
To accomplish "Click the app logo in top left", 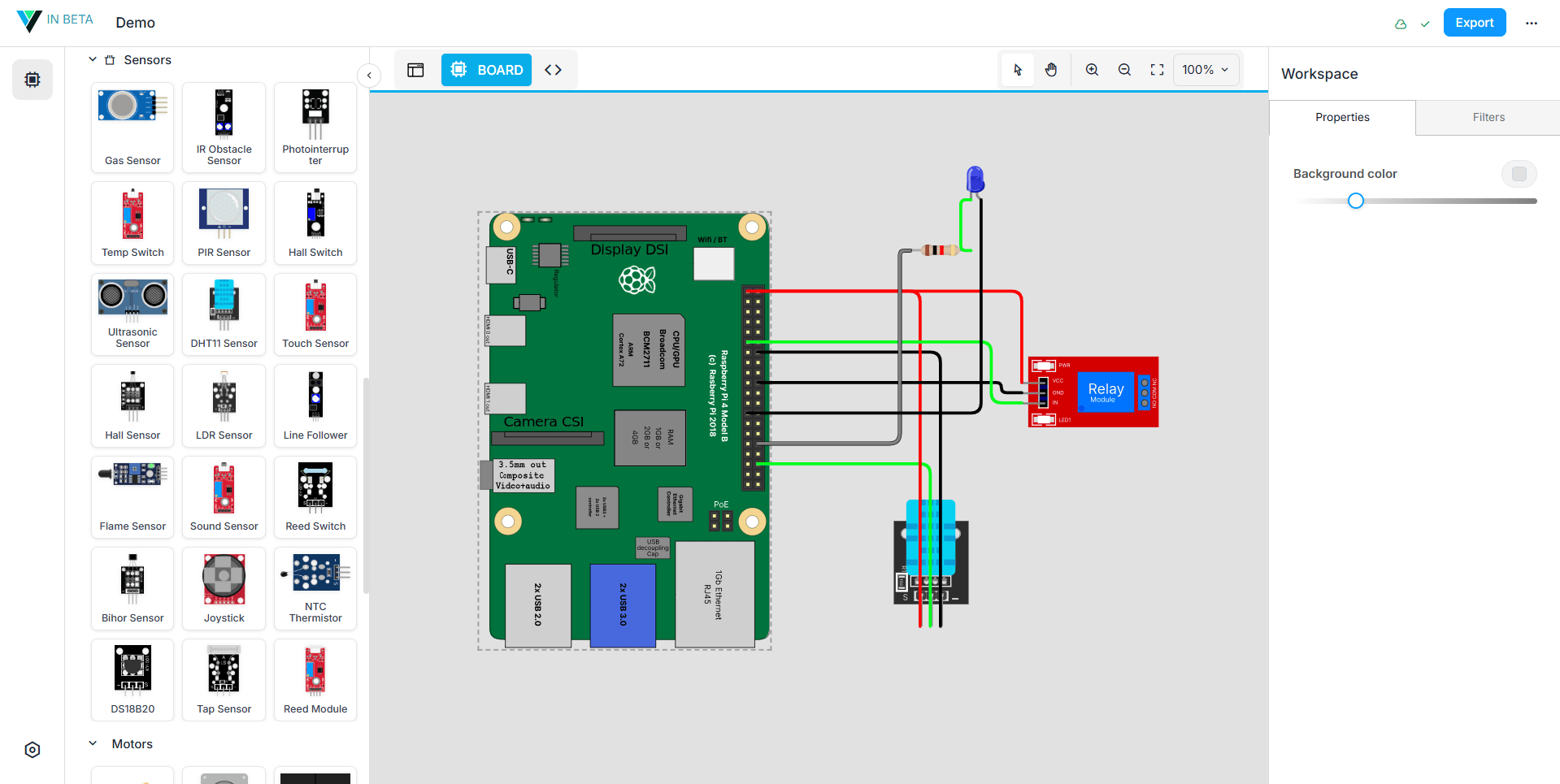I will pos(29,21).
